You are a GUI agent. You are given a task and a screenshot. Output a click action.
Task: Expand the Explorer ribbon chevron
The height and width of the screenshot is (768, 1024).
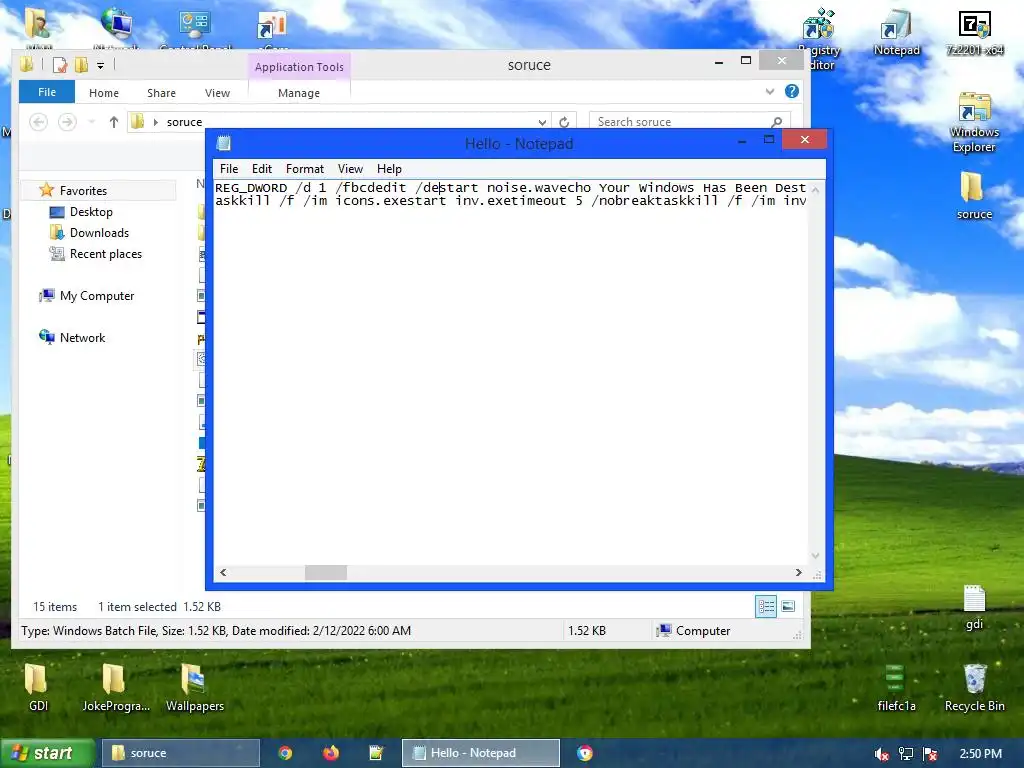(770, 91)
